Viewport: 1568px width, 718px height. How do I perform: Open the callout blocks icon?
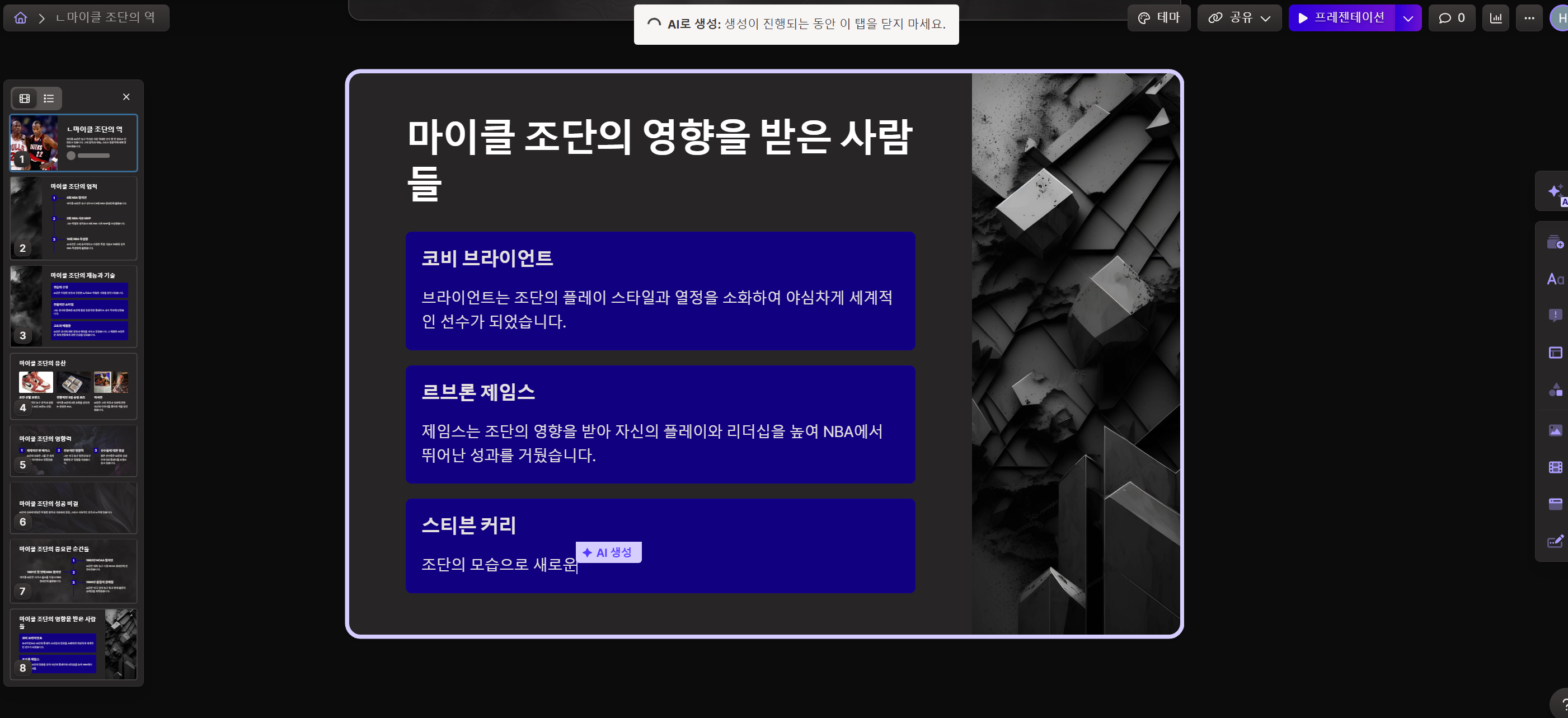coord(1555,315)
